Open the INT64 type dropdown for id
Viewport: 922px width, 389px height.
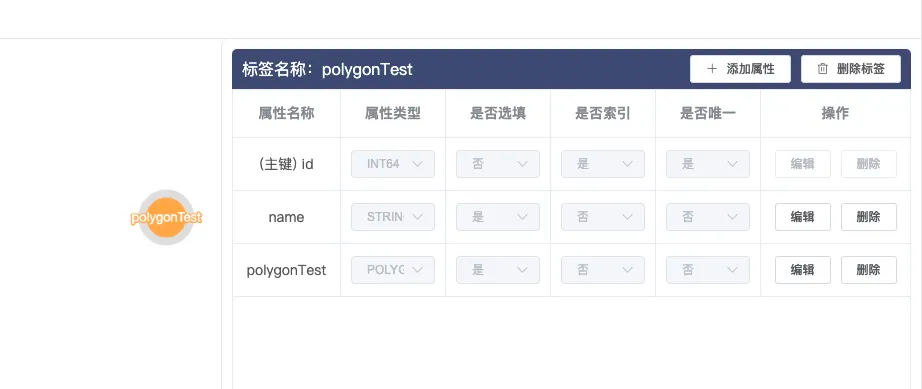[393, 164]
